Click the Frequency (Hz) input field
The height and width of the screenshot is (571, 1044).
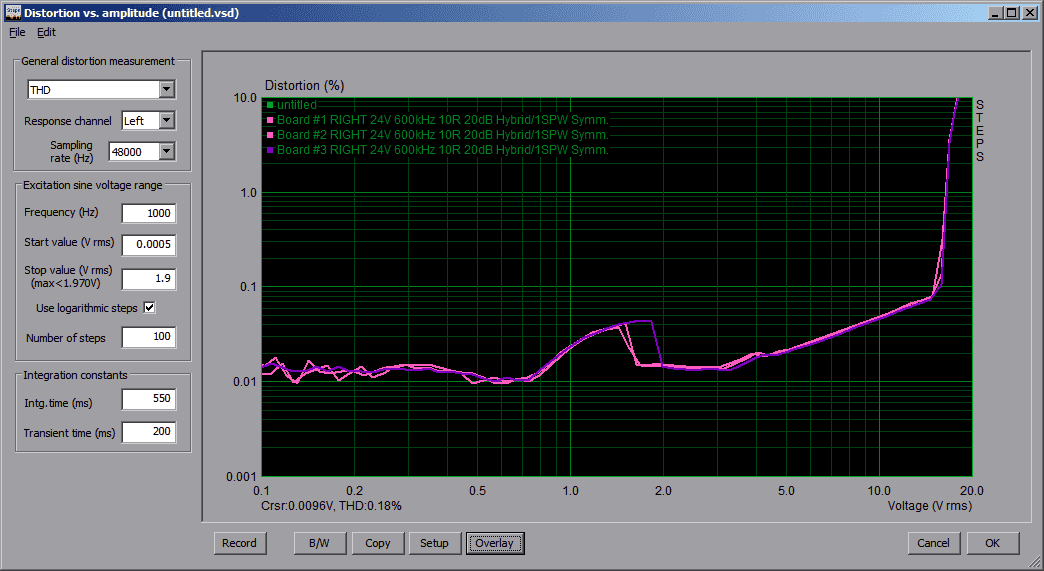tap(148, 213)
